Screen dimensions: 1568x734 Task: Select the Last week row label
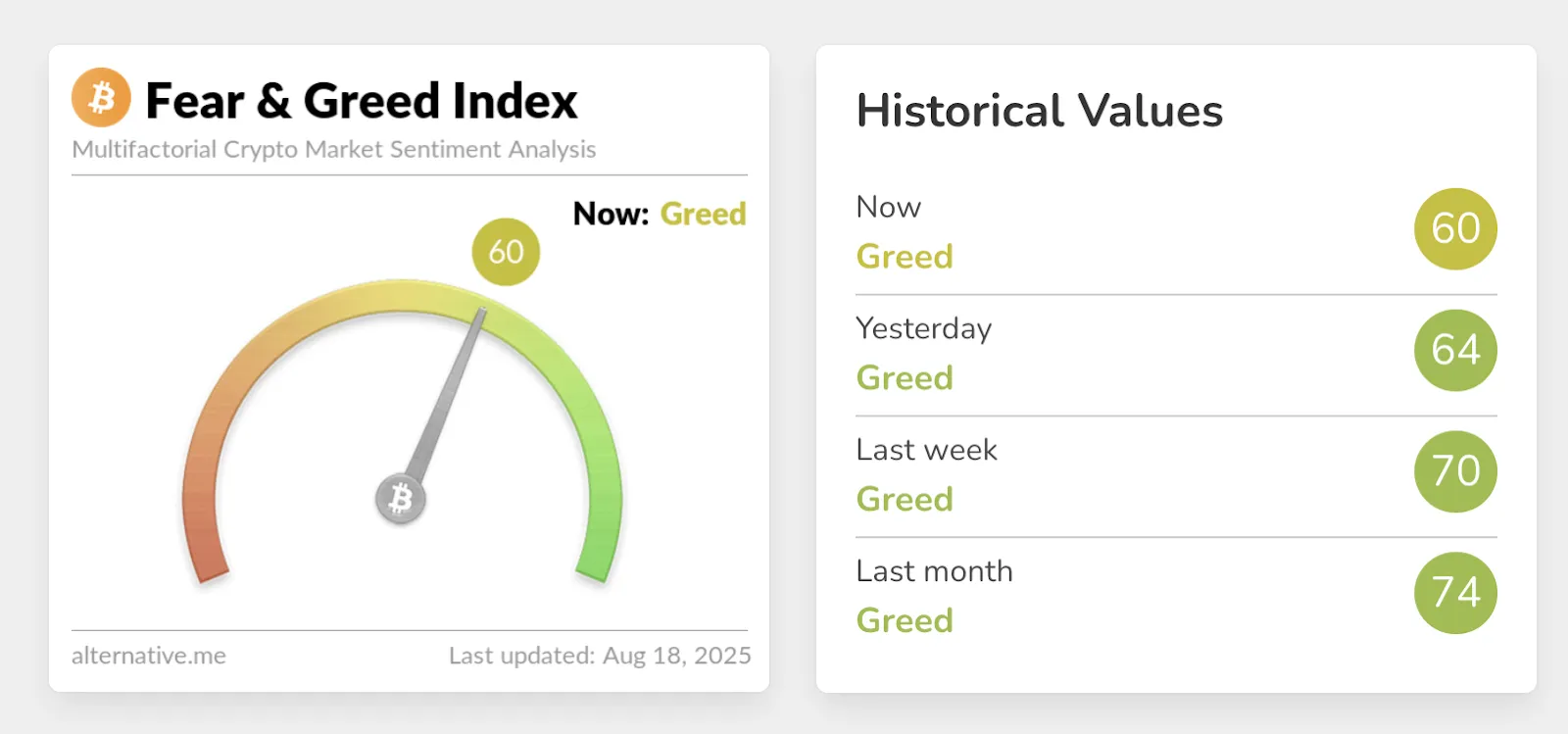(x=926, y=450)
